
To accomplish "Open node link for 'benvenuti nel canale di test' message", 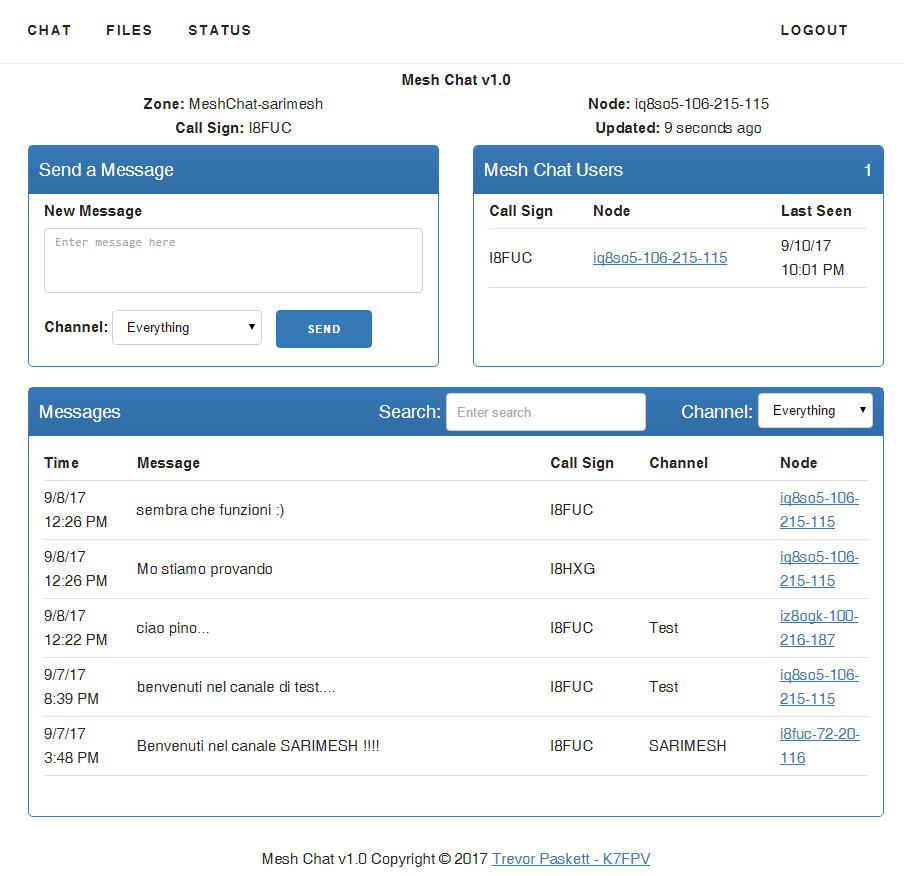I will coord(819,686).
